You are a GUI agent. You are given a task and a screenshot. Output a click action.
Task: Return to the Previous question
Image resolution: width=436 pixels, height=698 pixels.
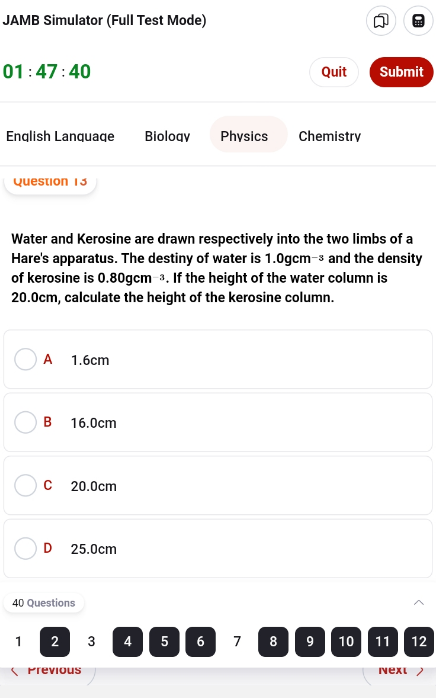[47, 670]
